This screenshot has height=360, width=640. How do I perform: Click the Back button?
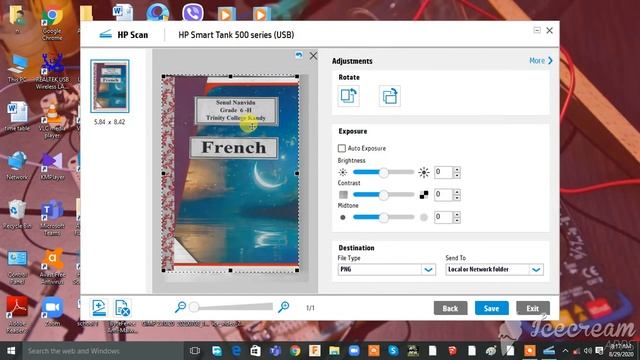450,308
